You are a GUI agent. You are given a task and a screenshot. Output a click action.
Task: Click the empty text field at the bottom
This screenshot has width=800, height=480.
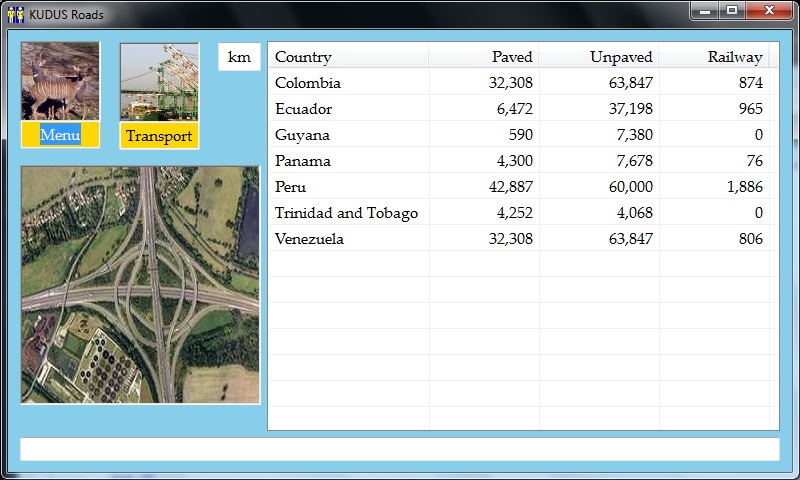pos(399,449)
